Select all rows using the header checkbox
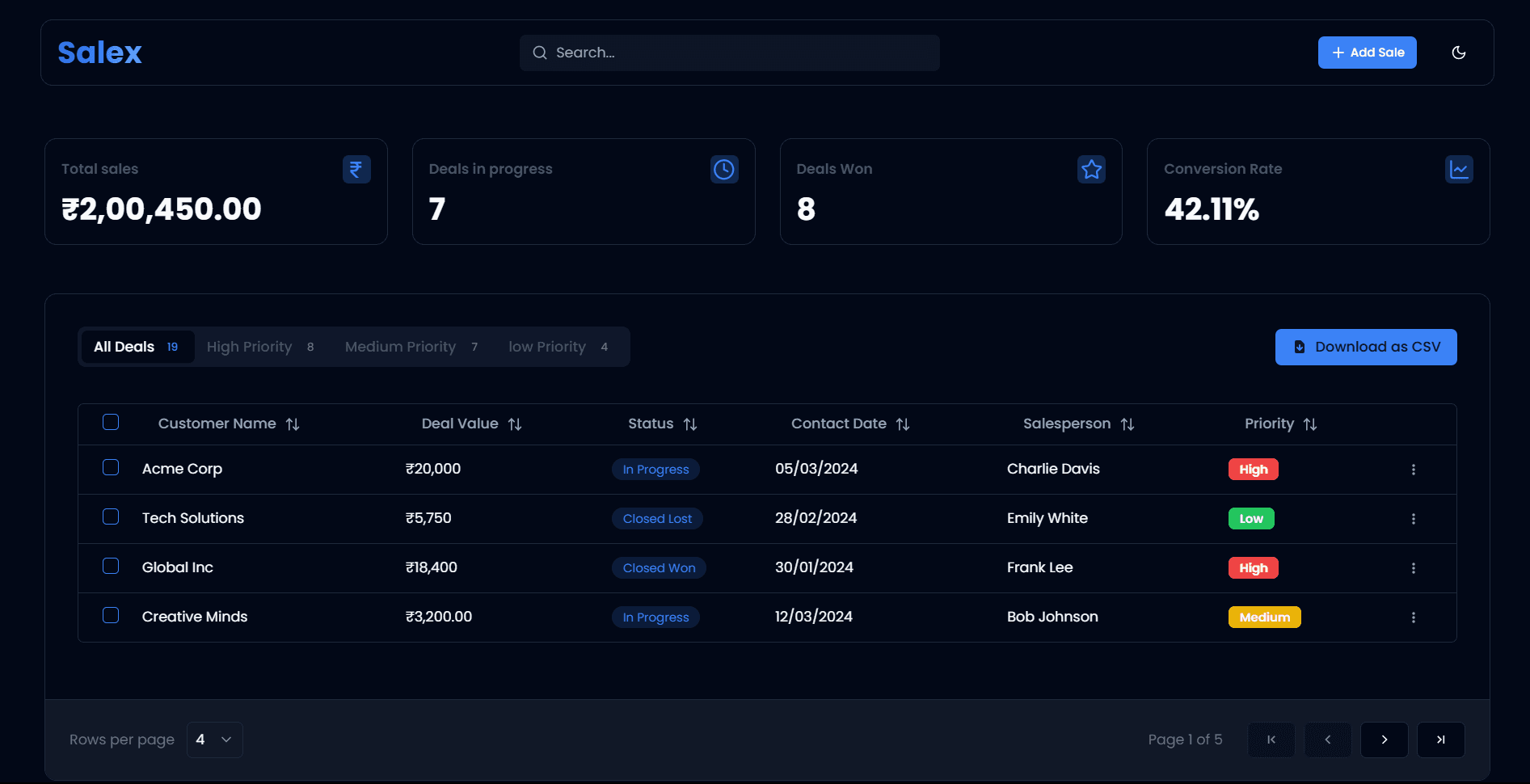This screenshot has height=784, width=1530. (x=111, y=422)
